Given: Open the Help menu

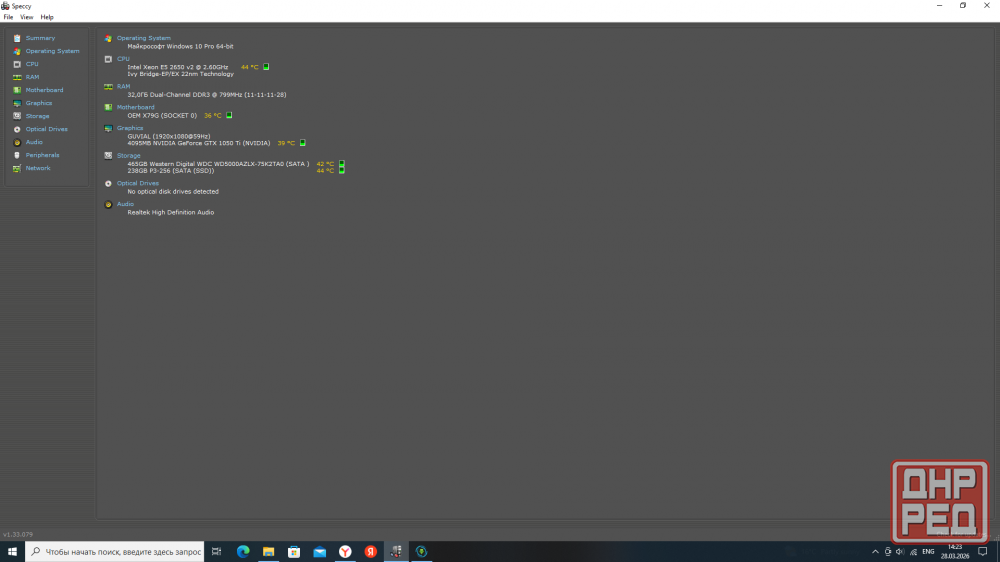Looking at the screenshot, I should point(47,17).
